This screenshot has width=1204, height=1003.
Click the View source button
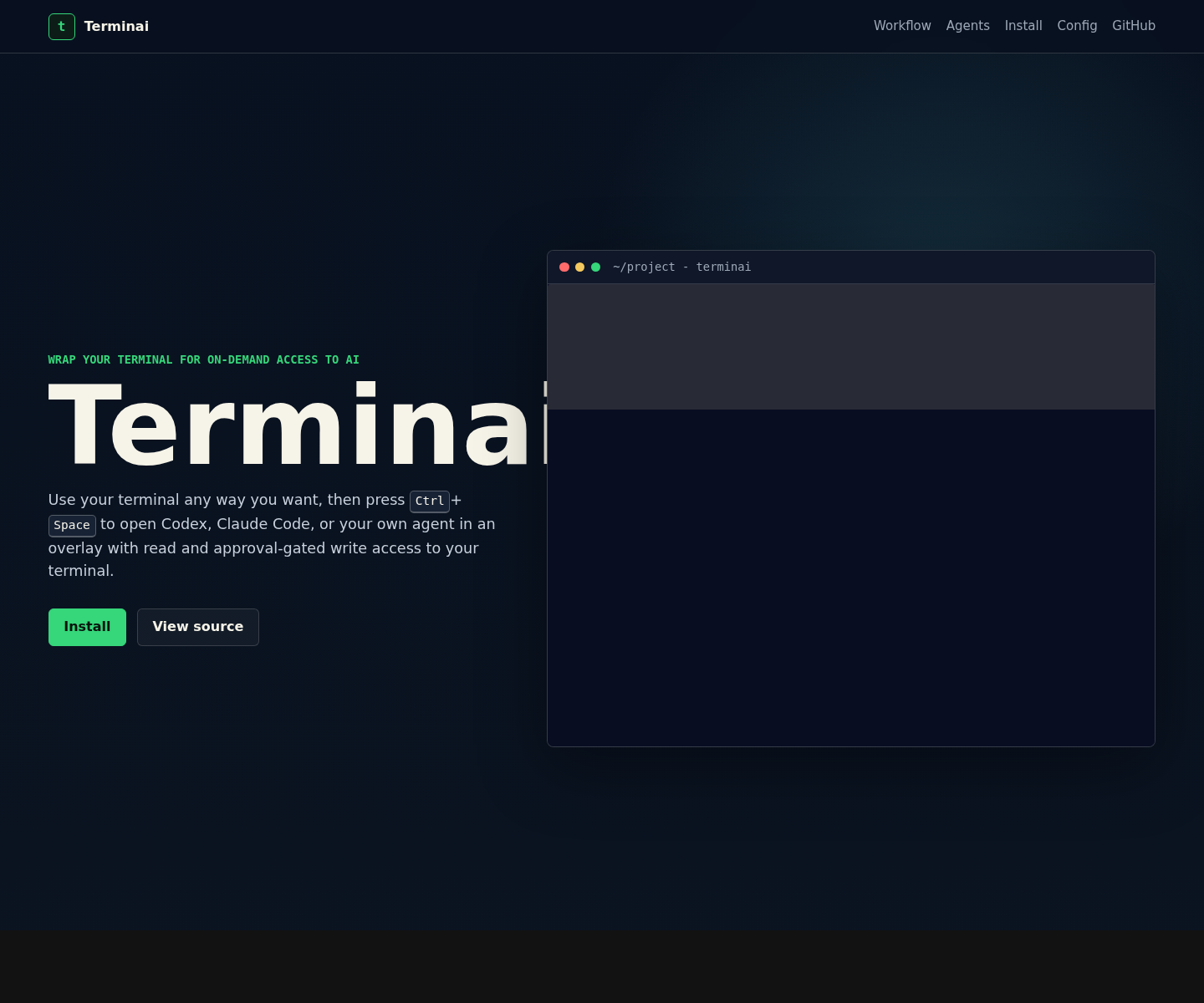(198, 627)
